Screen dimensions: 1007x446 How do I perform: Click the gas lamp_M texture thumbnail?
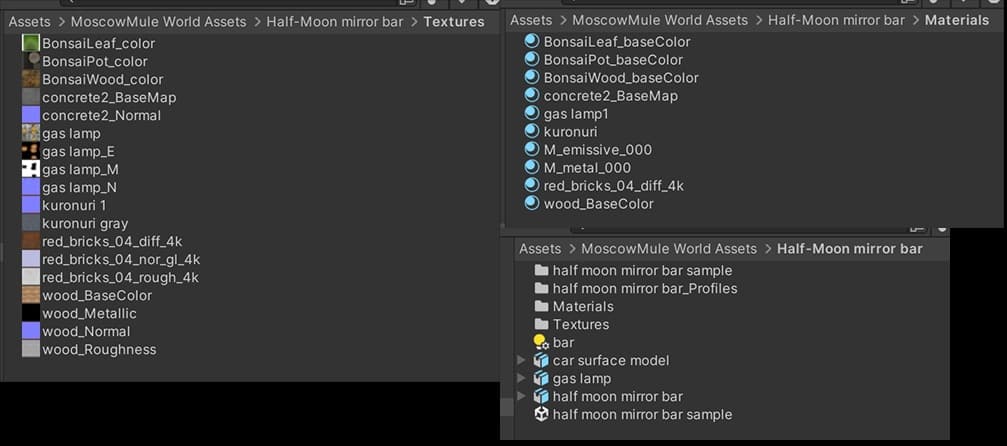(31, 169)
